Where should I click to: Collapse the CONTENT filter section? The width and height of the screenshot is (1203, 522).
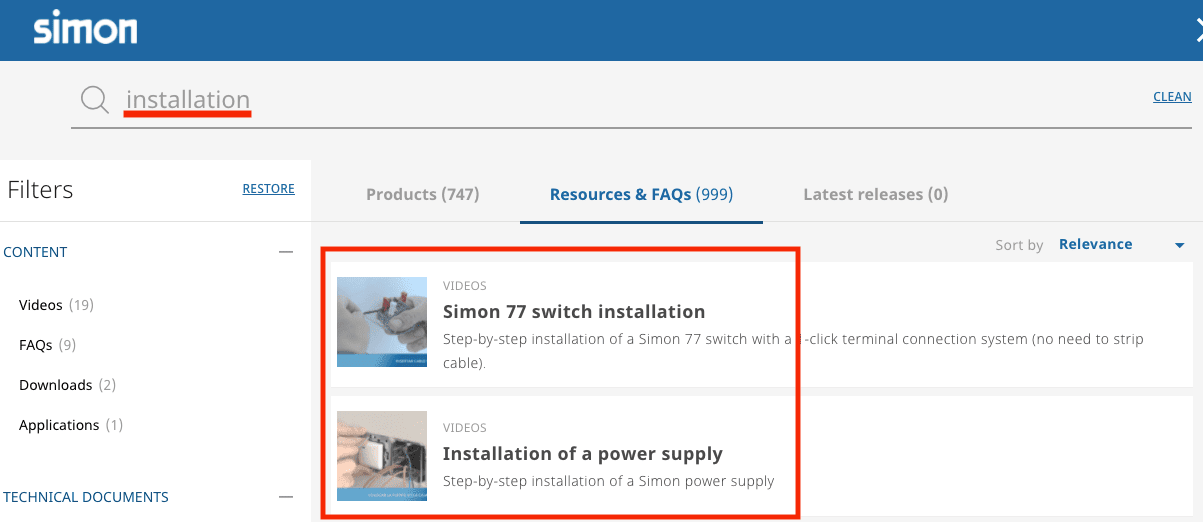tap(286, 252)
